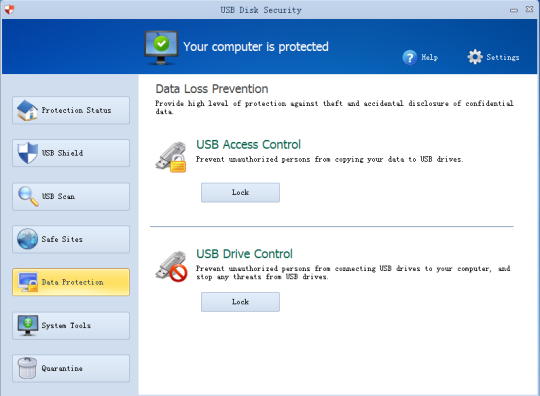Click the USB Access Control padlock drive icon
The width and height of the screenshot is (540, 396).
(x=171, y=157)
